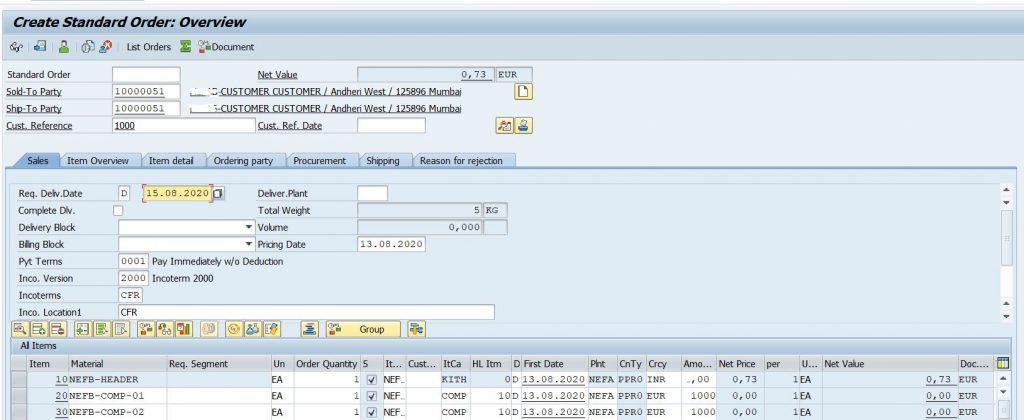Screen dimensions: 1024x420
Task: Click the blue icon right of Group button
Action: (x=417, y=329)
